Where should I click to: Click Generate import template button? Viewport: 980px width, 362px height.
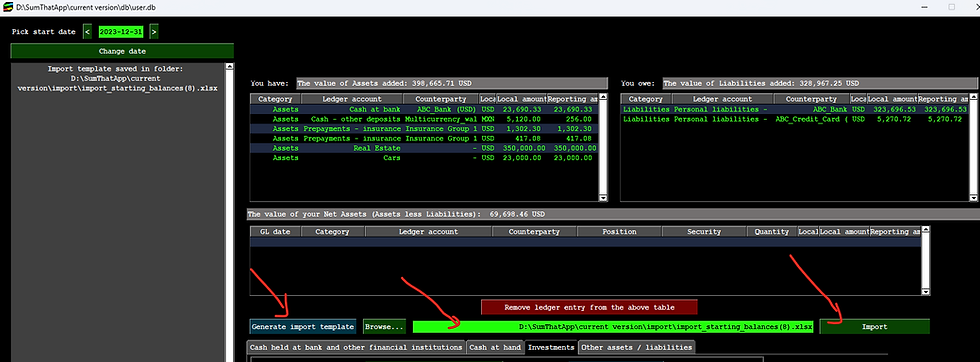click(302, 326)
